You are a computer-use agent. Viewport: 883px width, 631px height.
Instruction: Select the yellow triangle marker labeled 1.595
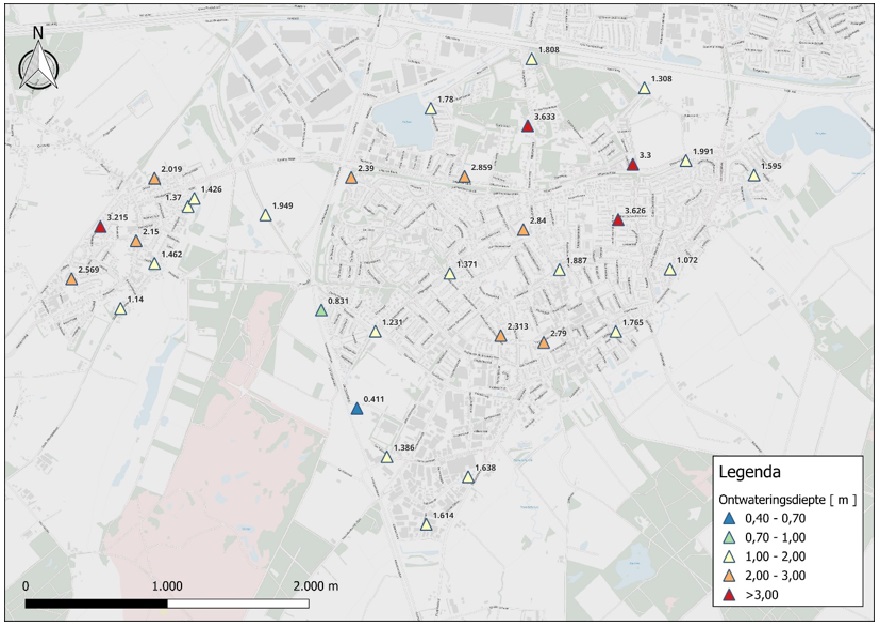click(754, 176)
